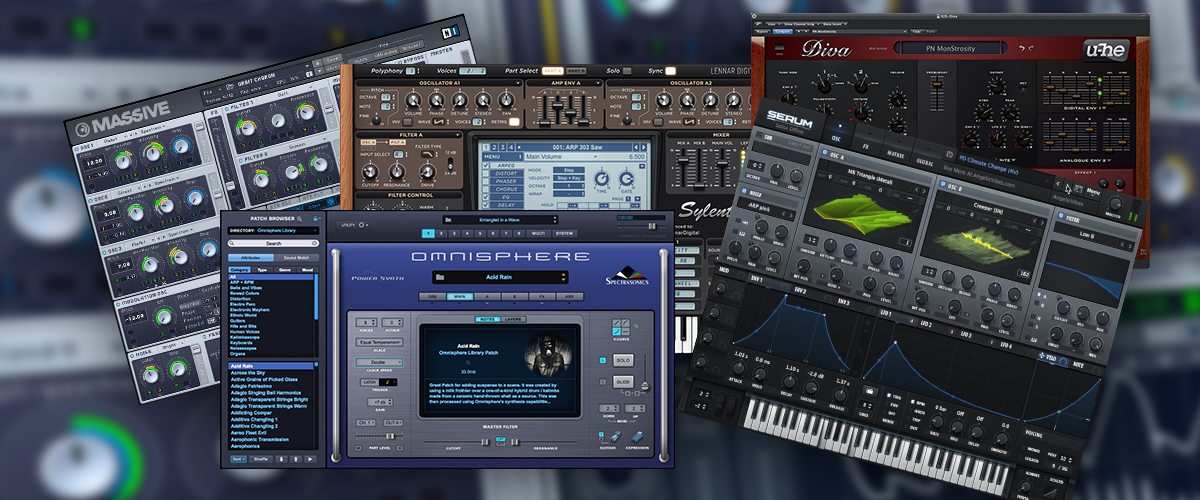Switch to the LAYERS tab in Omnisphere

(513, 319)
